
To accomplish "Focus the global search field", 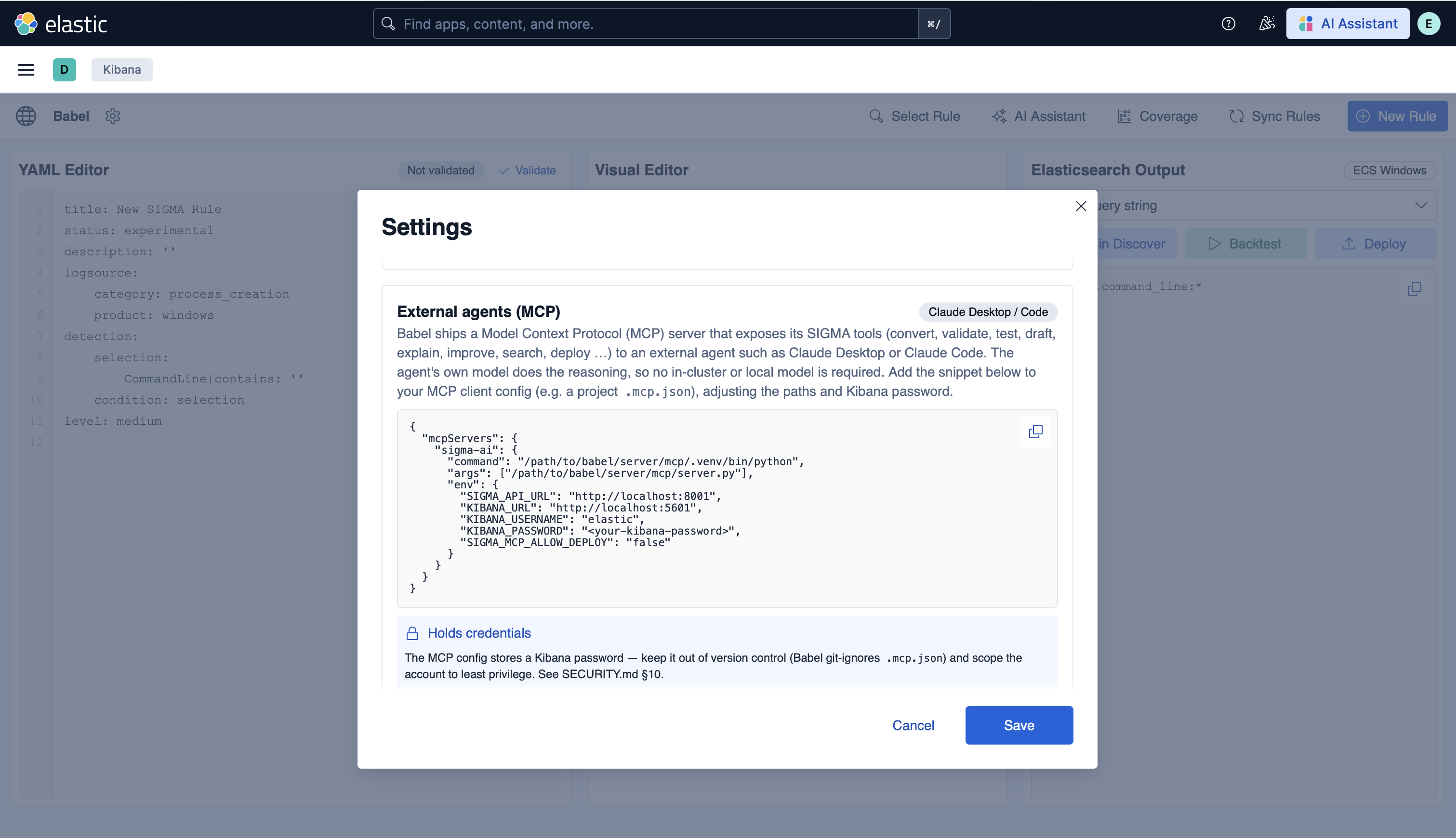I will coord(646,24).
